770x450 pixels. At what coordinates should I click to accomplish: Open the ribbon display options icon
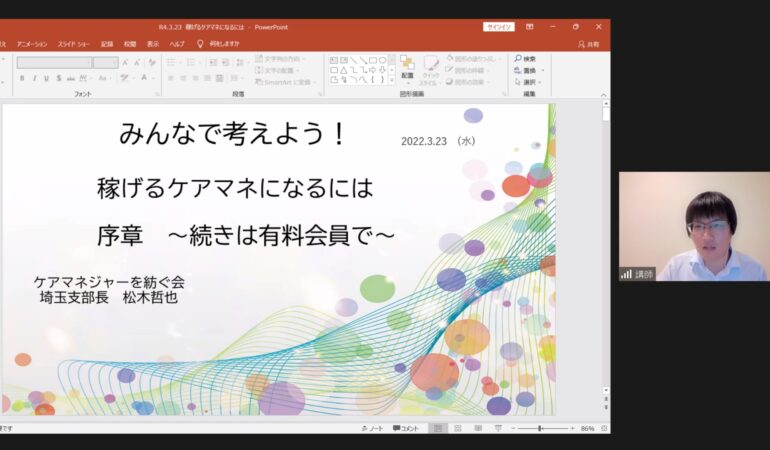[x=529, y=27]
